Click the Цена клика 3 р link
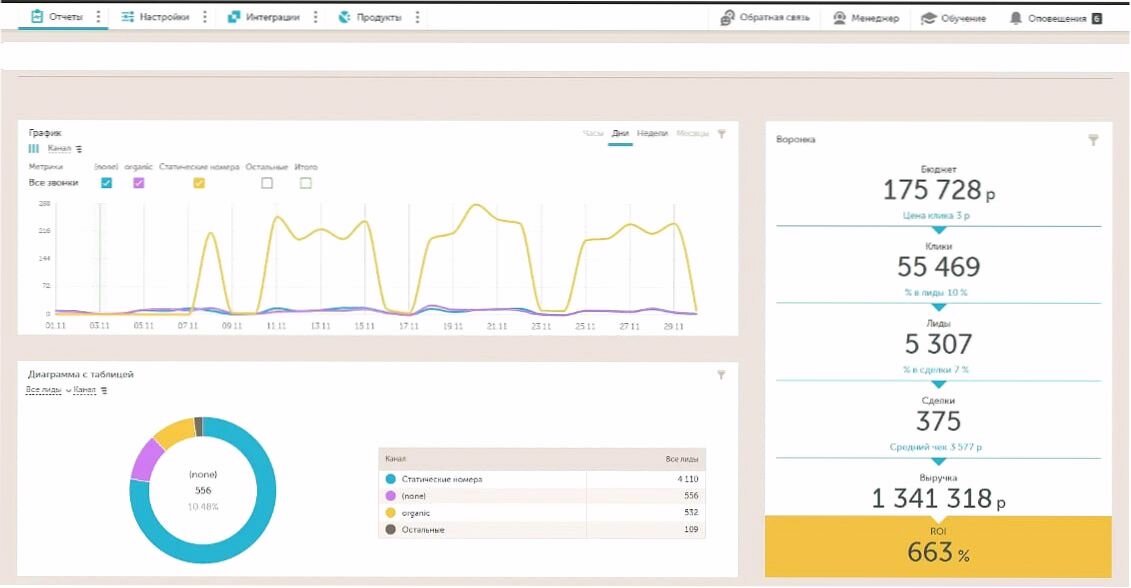 936,216
